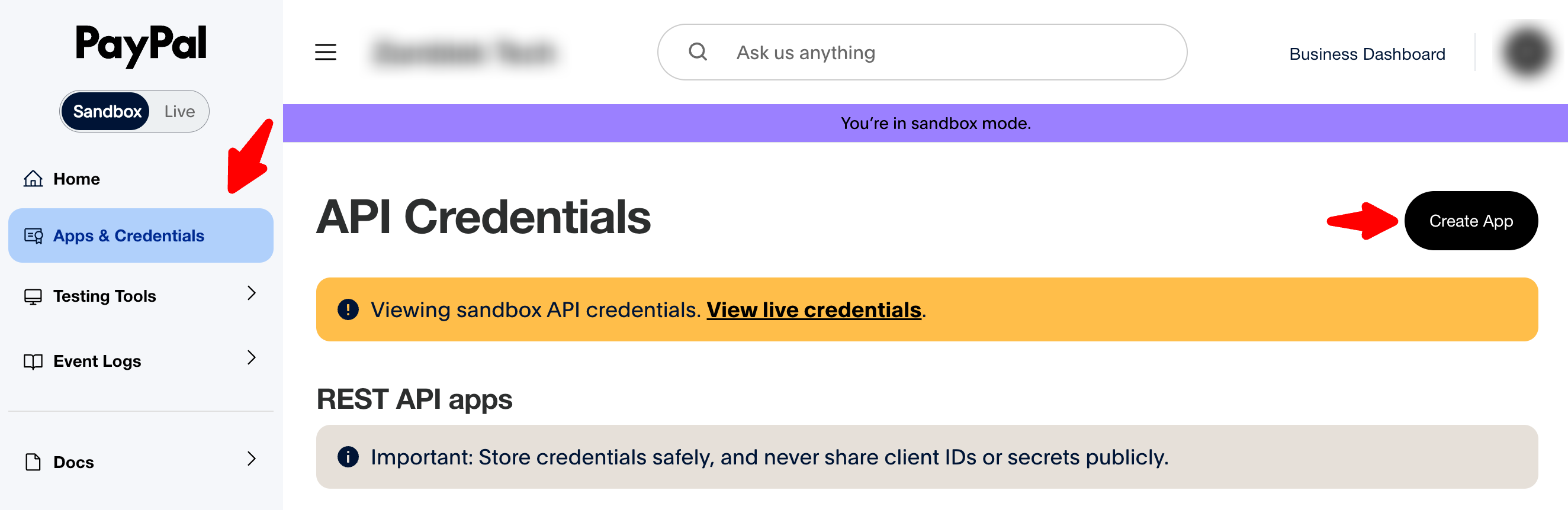1568x510 pixels.
Task: Click the Testing Tools monitor icon
Action: pos(33,296)
